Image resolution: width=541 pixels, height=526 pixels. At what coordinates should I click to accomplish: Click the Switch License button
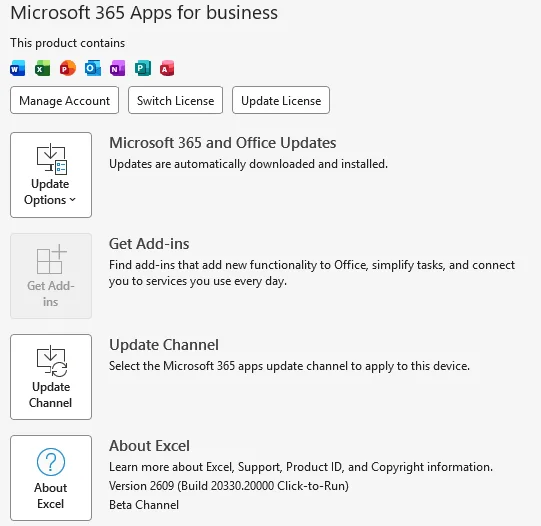coord(176,100)
